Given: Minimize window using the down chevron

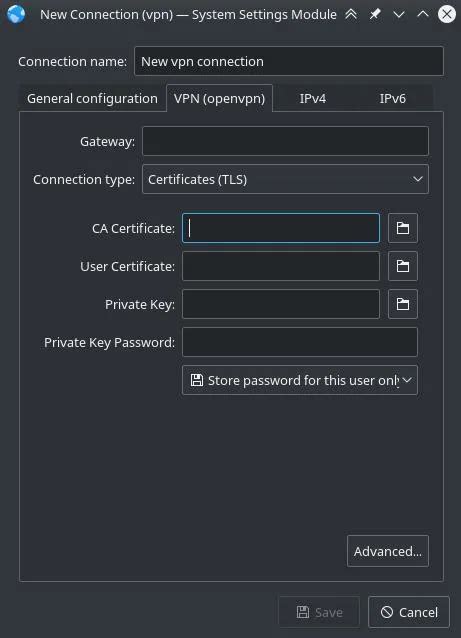Looking at the screenshot, I should [x=399, y=15].
